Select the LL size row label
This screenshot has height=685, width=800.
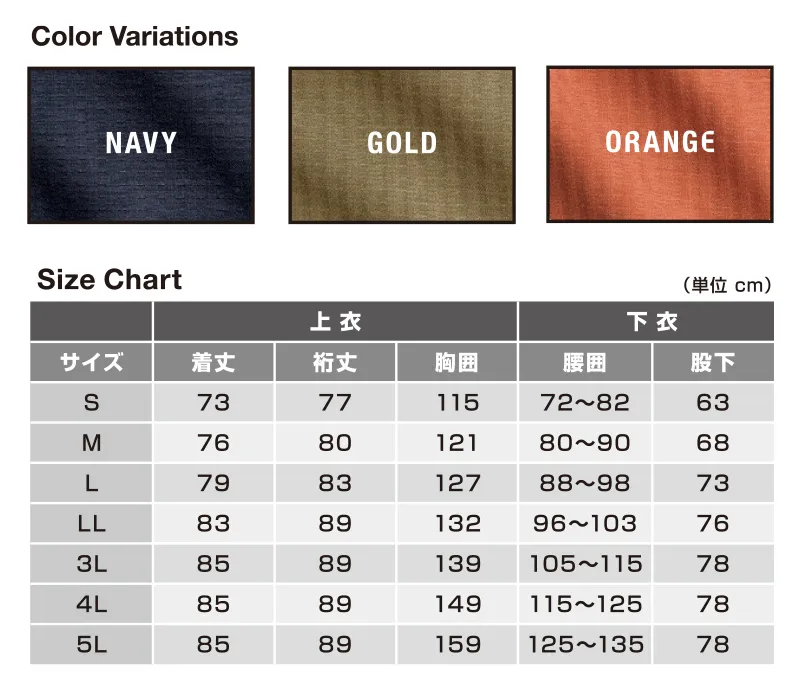(91, 523)
